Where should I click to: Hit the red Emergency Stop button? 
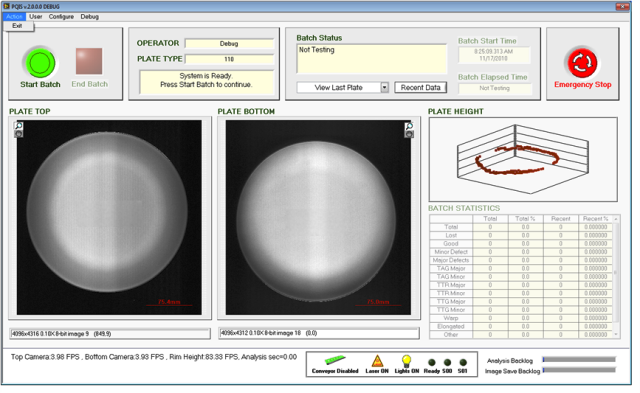pyautogui.click(x=582, y=63)
